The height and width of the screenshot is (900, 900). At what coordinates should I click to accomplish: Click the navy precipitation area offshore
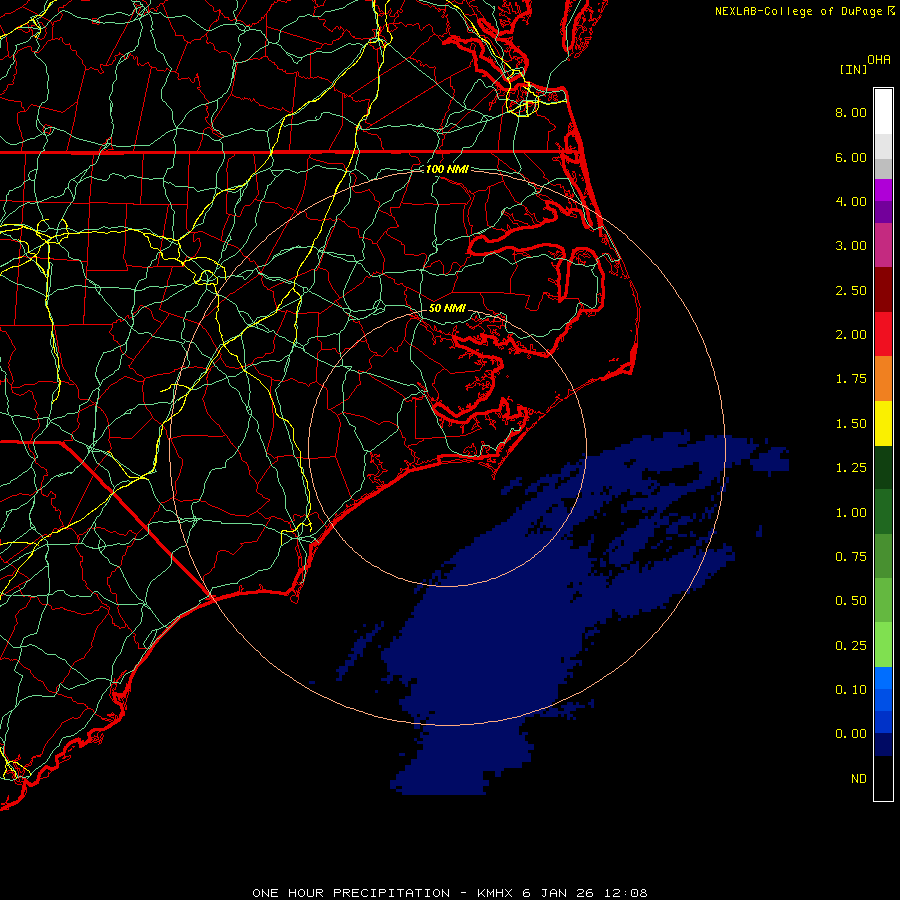(x=494, y=631)
